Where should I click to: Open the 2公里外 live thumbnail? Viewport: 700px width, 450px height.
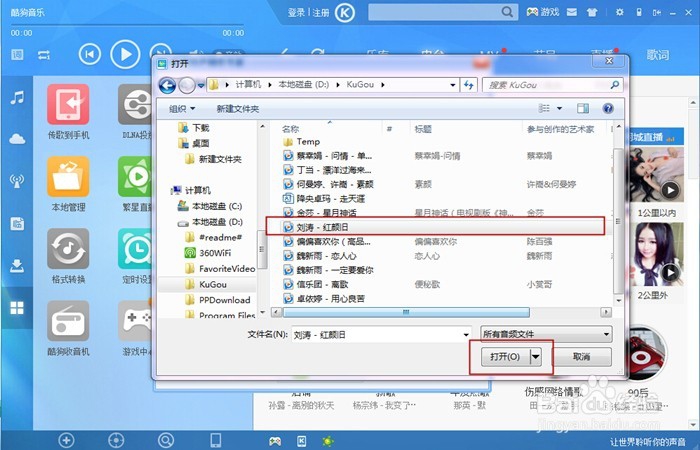click(x=656, y=254)
